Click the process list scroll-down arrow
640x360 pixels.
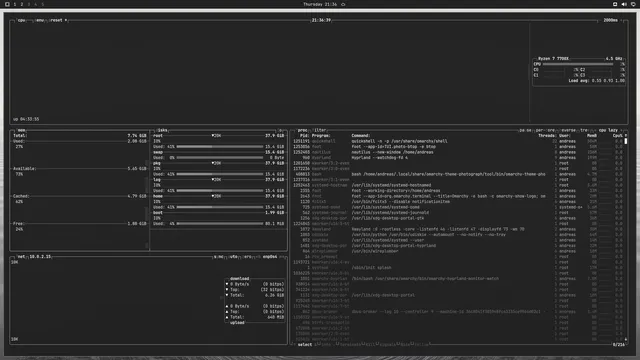[626, 339]
